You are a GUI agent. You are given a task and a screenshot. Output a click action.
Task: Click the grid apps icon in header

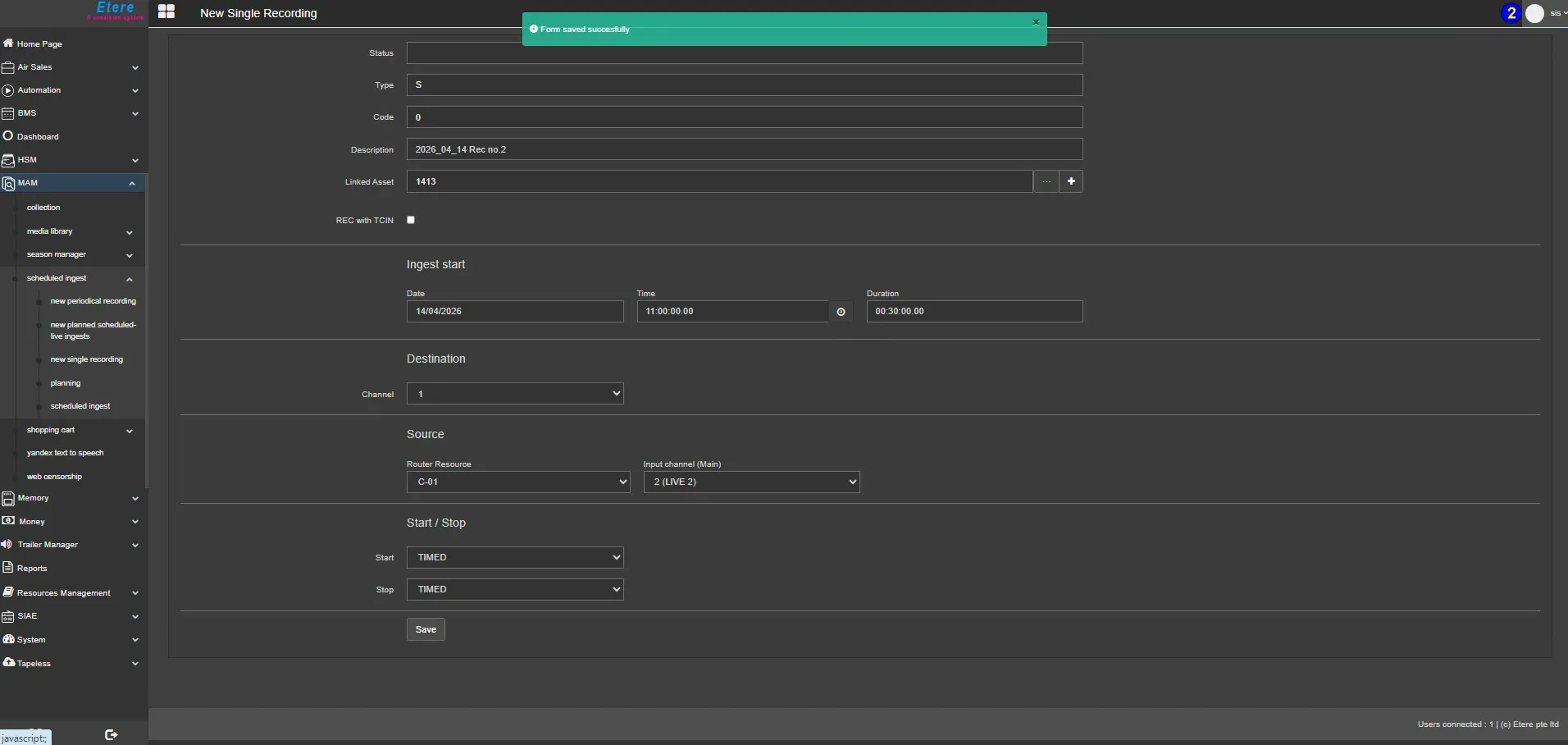point(166,11)
